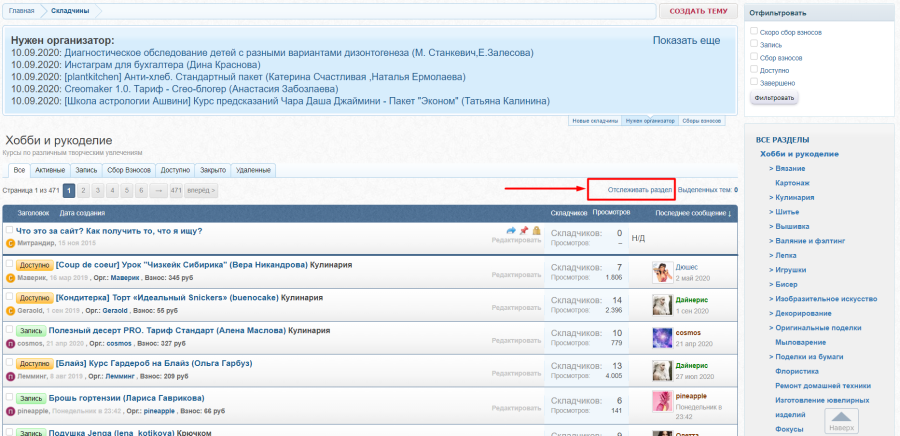Click the red pin sticky icon

click(524, 231)
